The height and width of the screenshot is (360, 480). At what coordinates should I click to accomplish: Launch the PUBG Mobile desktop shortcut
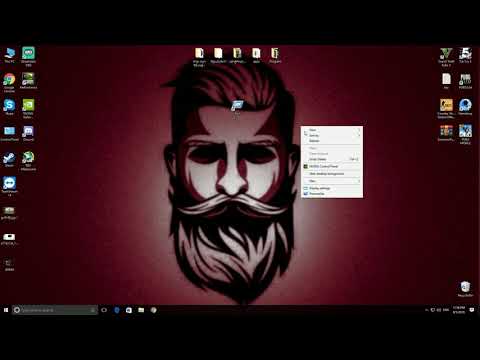click(465, 134)
